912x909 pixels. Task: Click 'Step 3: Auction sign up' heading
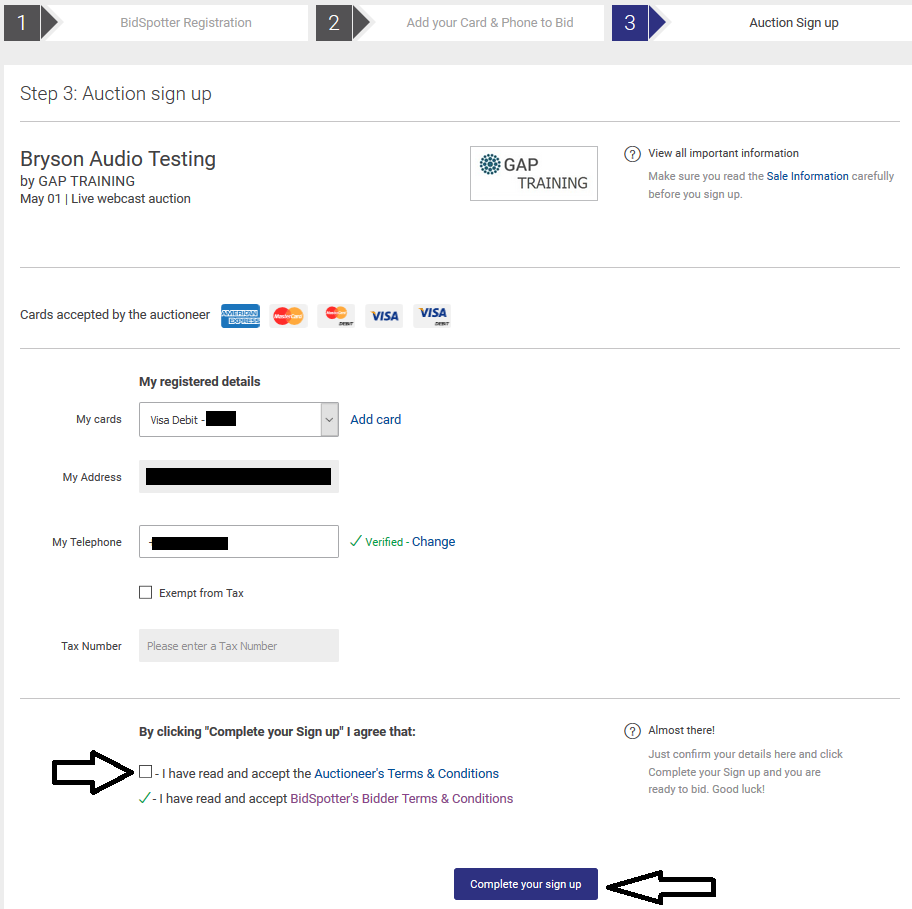coord(116,94)
